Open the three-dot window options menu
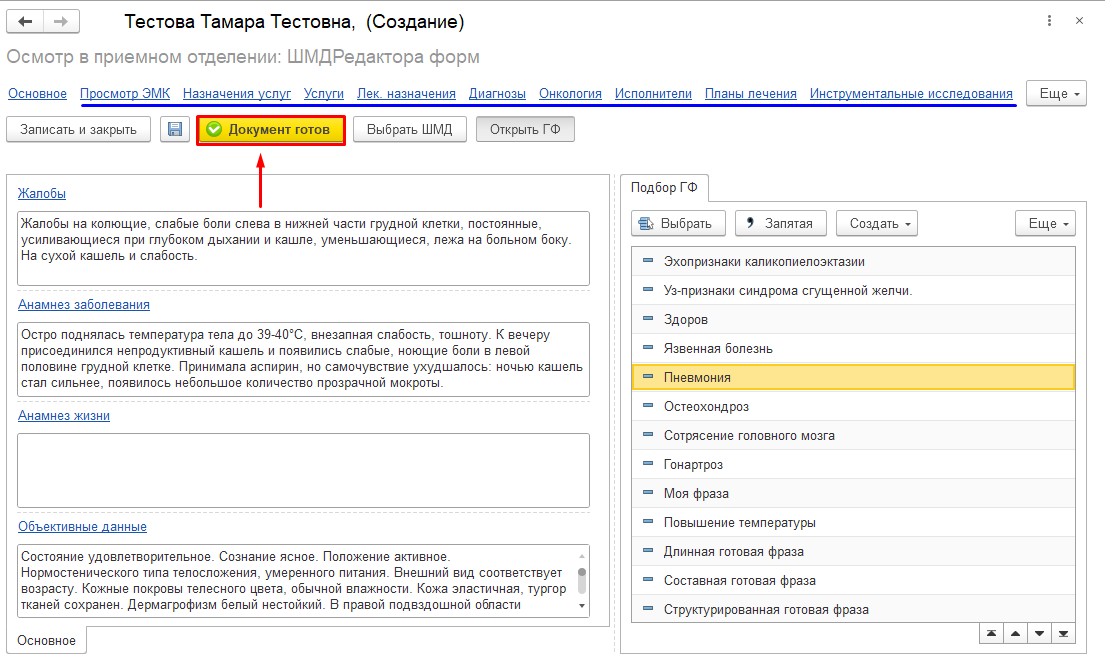 [x=1049, y=21]
